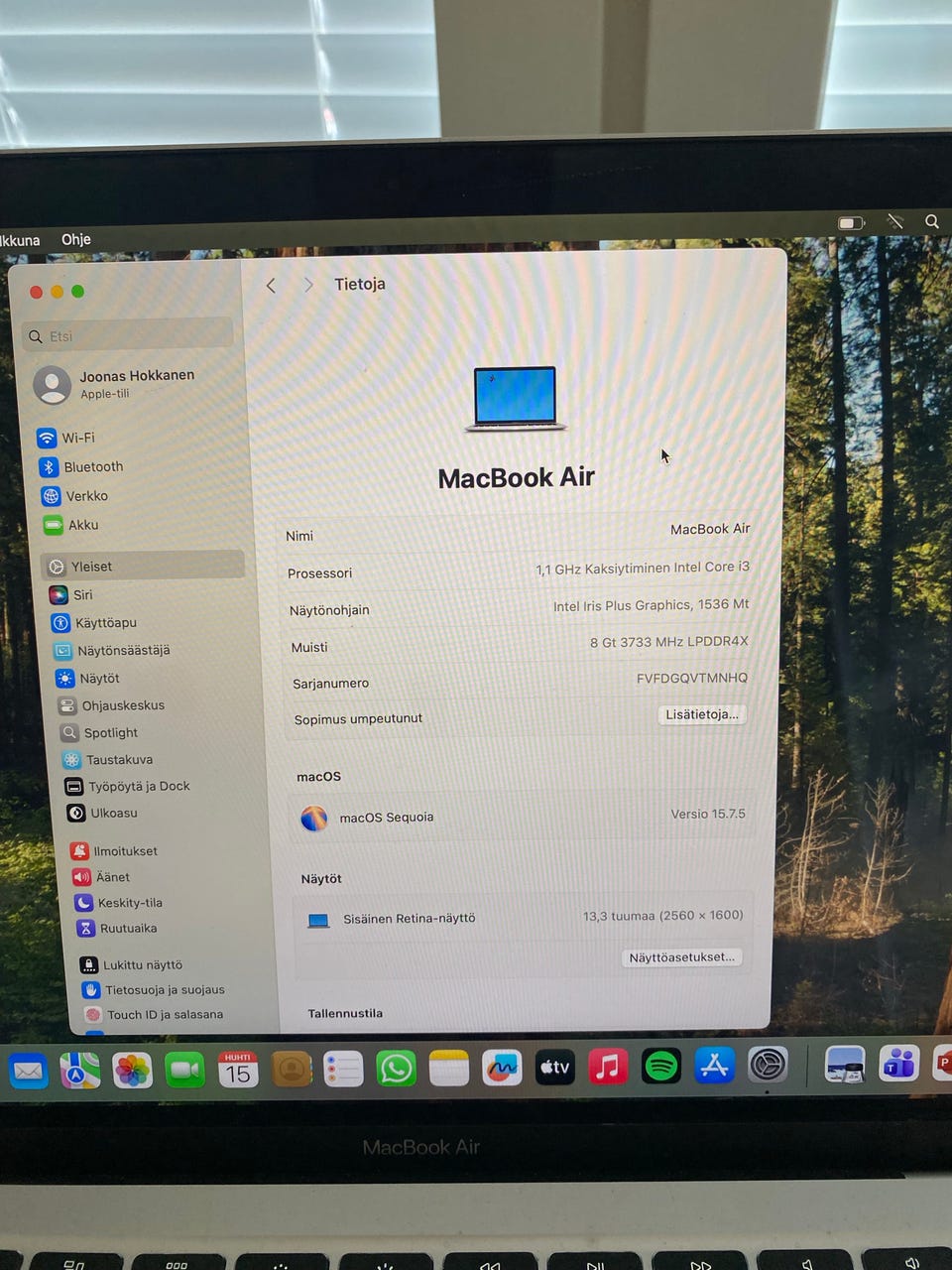Screen dimensions: 952x1270
Task: Open Music from the Dock
Action: (608, 1068)
